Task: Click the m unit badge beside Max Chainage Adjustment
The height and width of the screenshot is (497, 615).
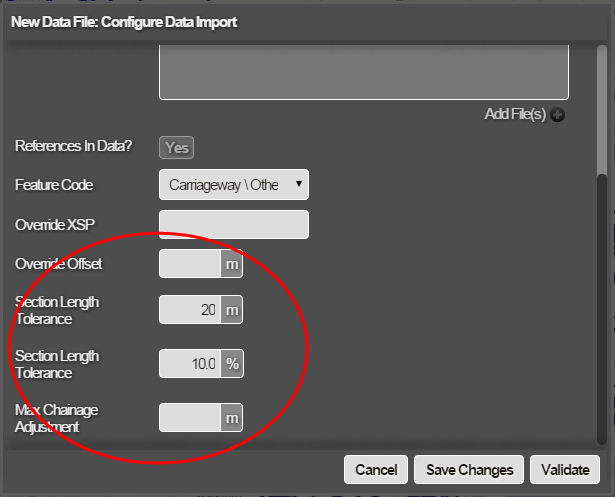Action: (231, 417)
